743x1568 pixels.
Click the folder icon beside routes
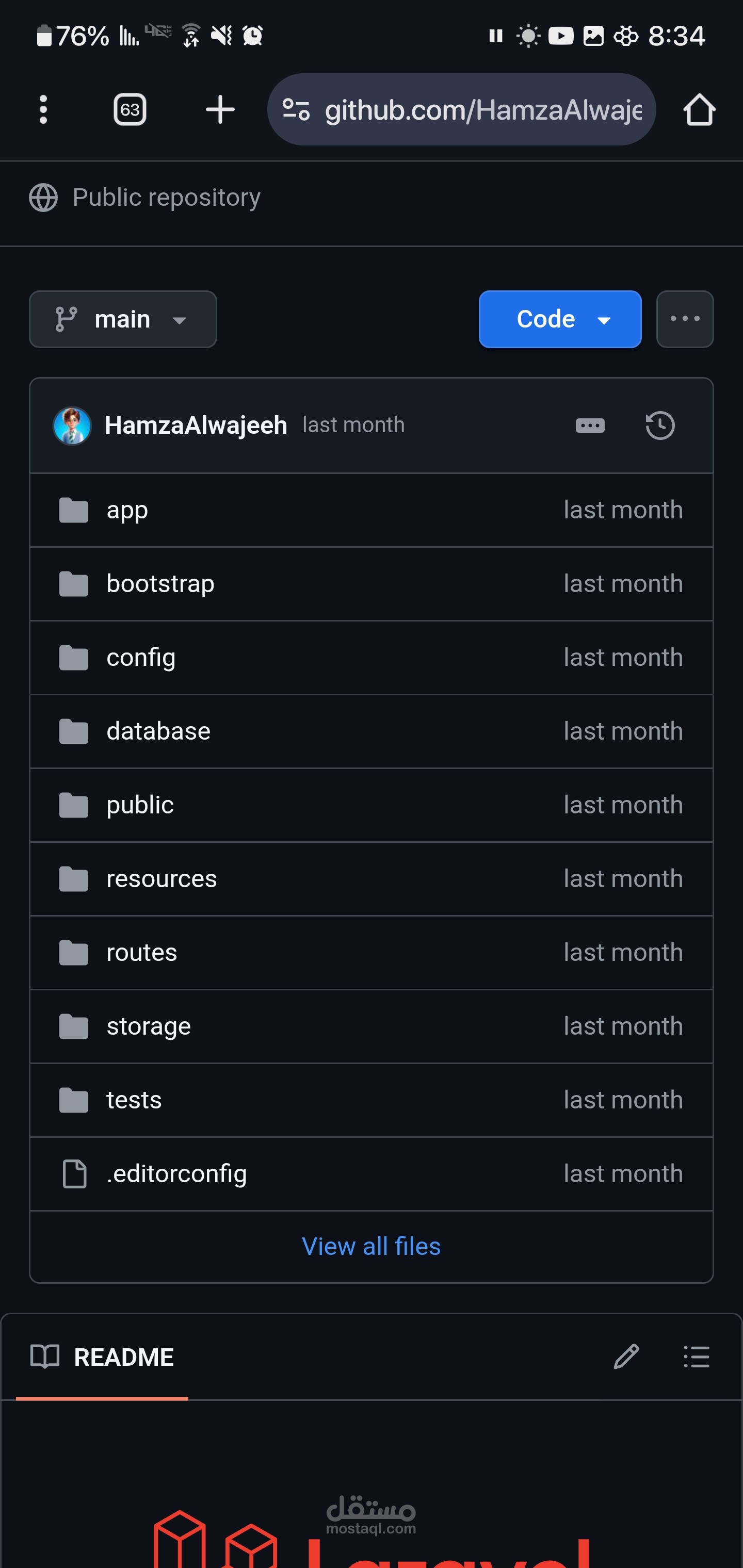coord(74,953)
